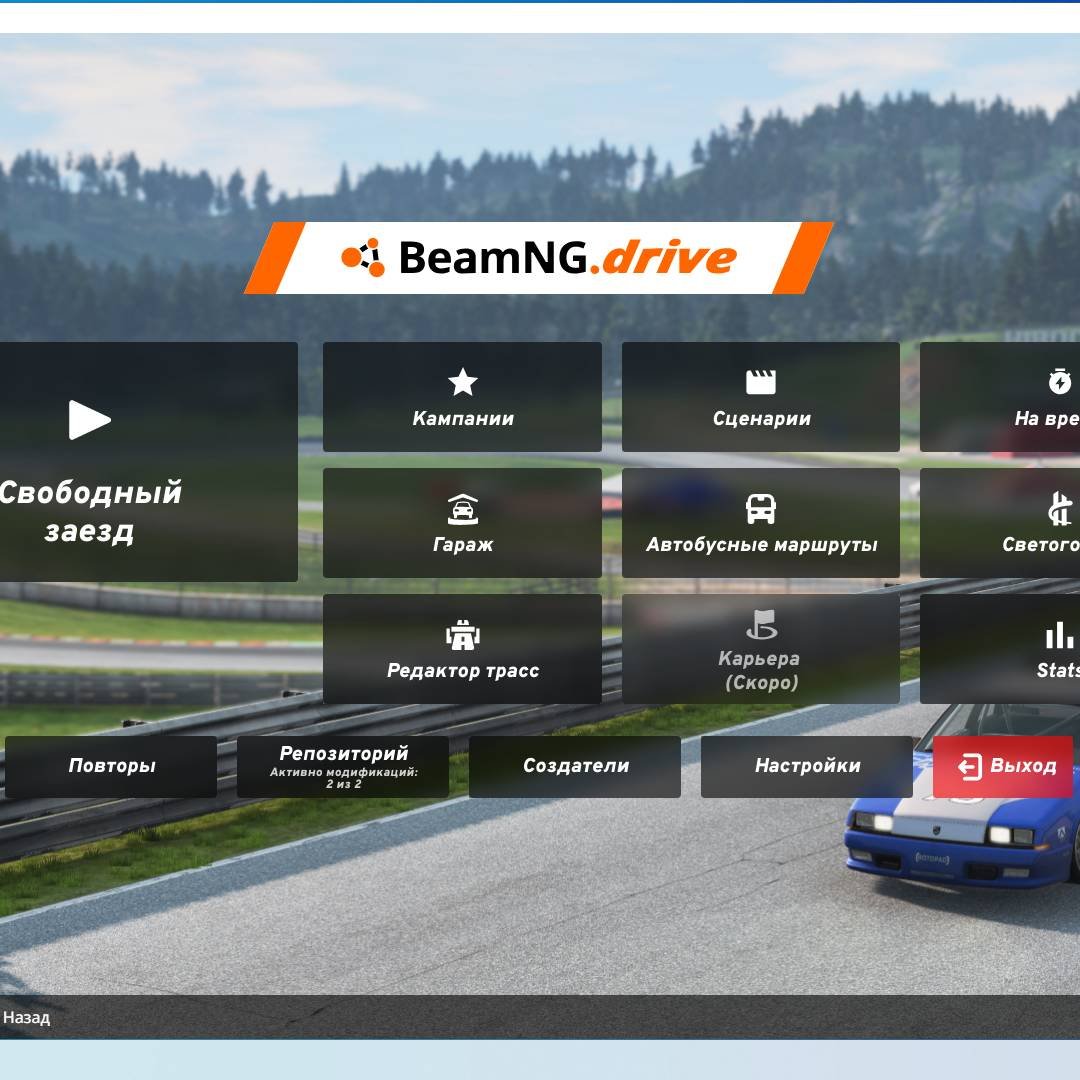Select Карьера (Скоро) label
1080x1080 pixels.
pyautogui.click(x=760, y=670)
